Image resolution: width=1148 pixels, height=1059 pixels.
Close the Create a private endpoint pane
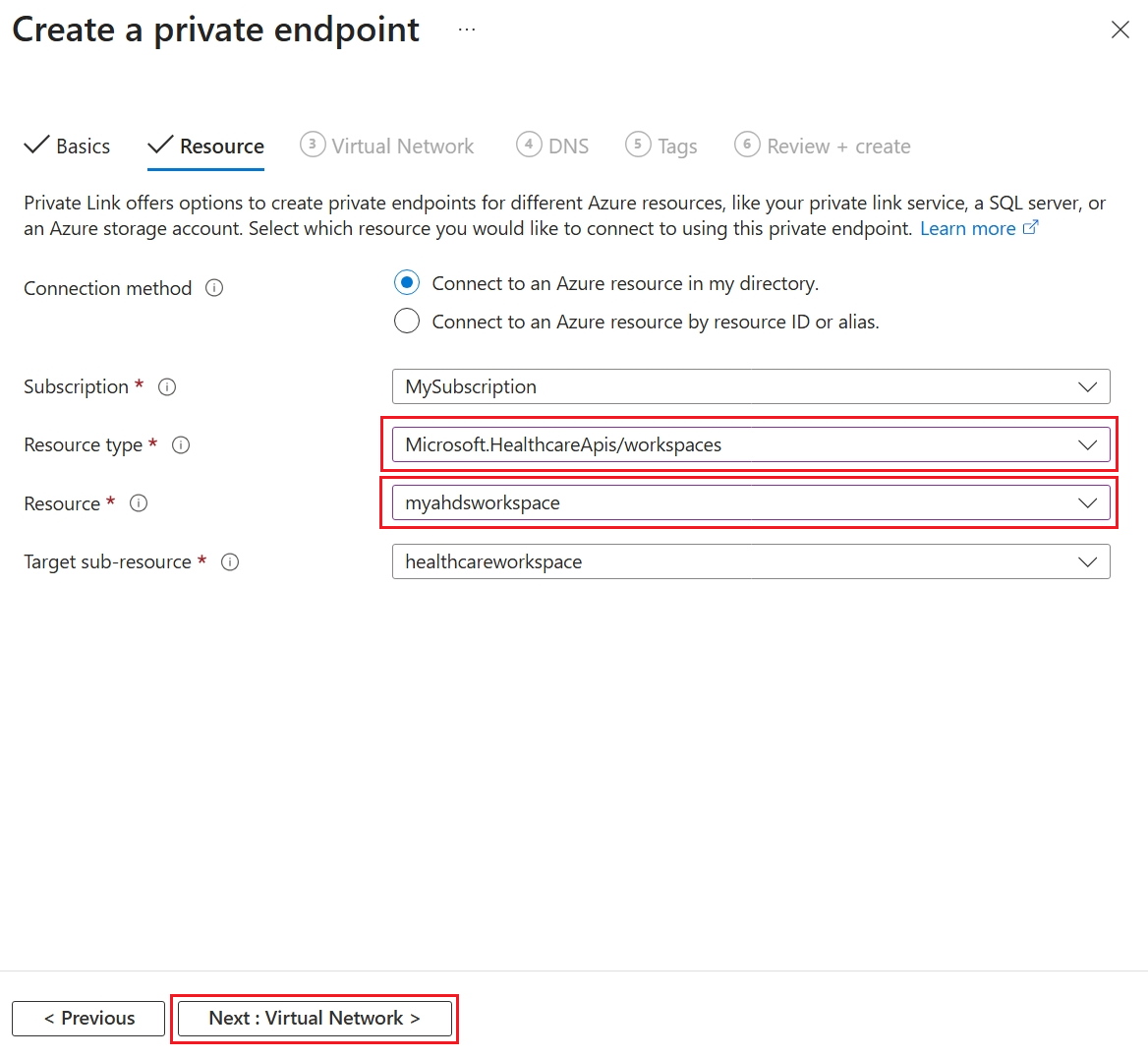pos(1119,30)
